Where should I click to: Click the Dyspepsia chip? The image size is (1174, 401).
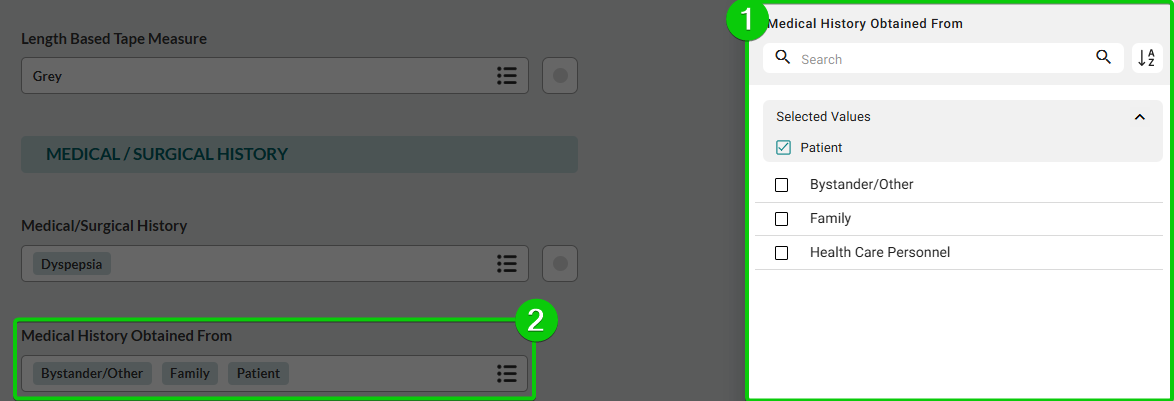(72, 263)
